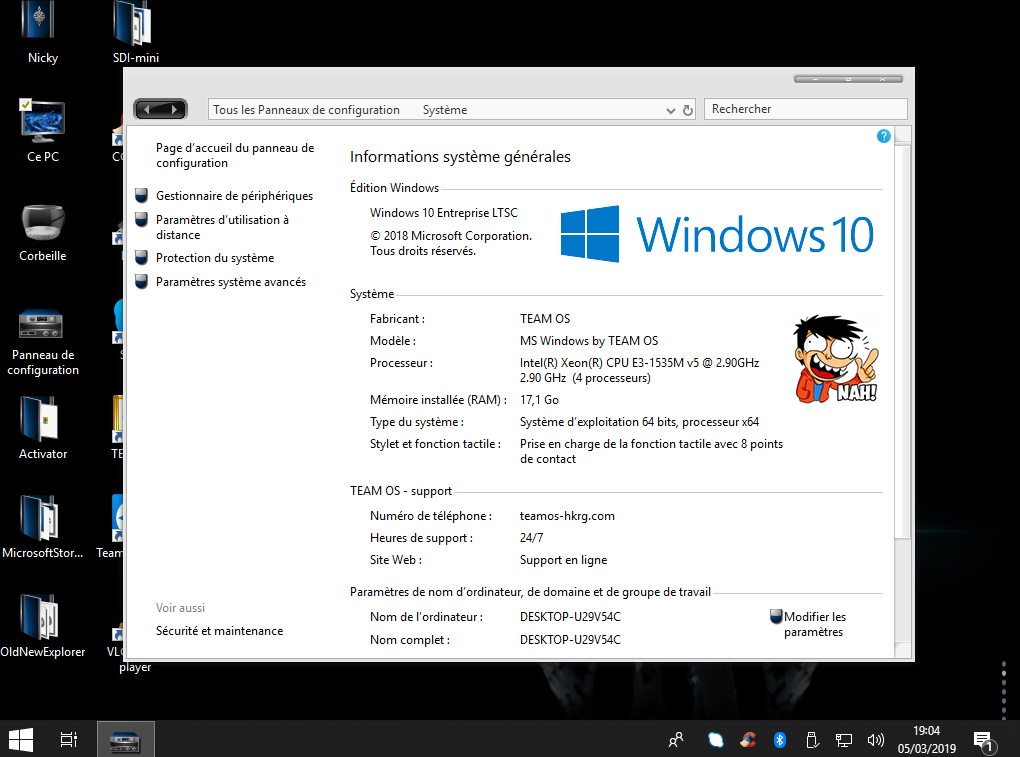Image resolution: width=1020 pixels, height=757 pixels.
Task: Open Paramètres système avancés
Action: [231, 282]
